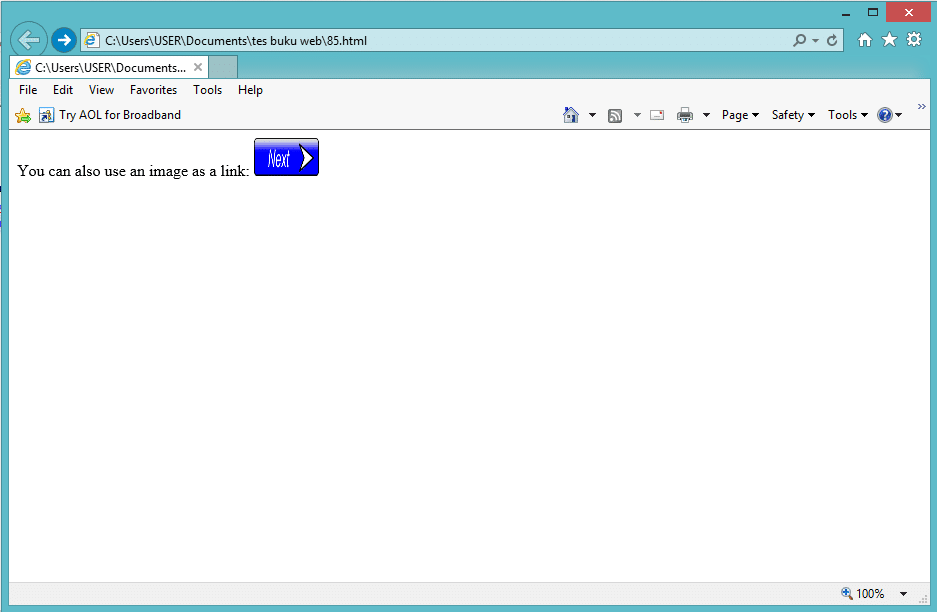Screen dimensions: 937x612
Task: Click the Refresh icon in address bar
Action: (831, 40)
